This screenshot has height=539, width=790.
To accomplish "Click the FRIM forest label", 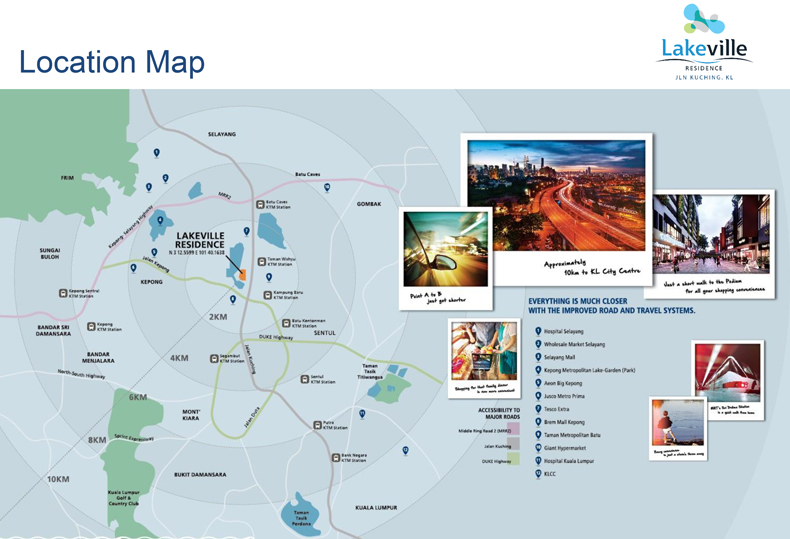I will tap(67, 178).
